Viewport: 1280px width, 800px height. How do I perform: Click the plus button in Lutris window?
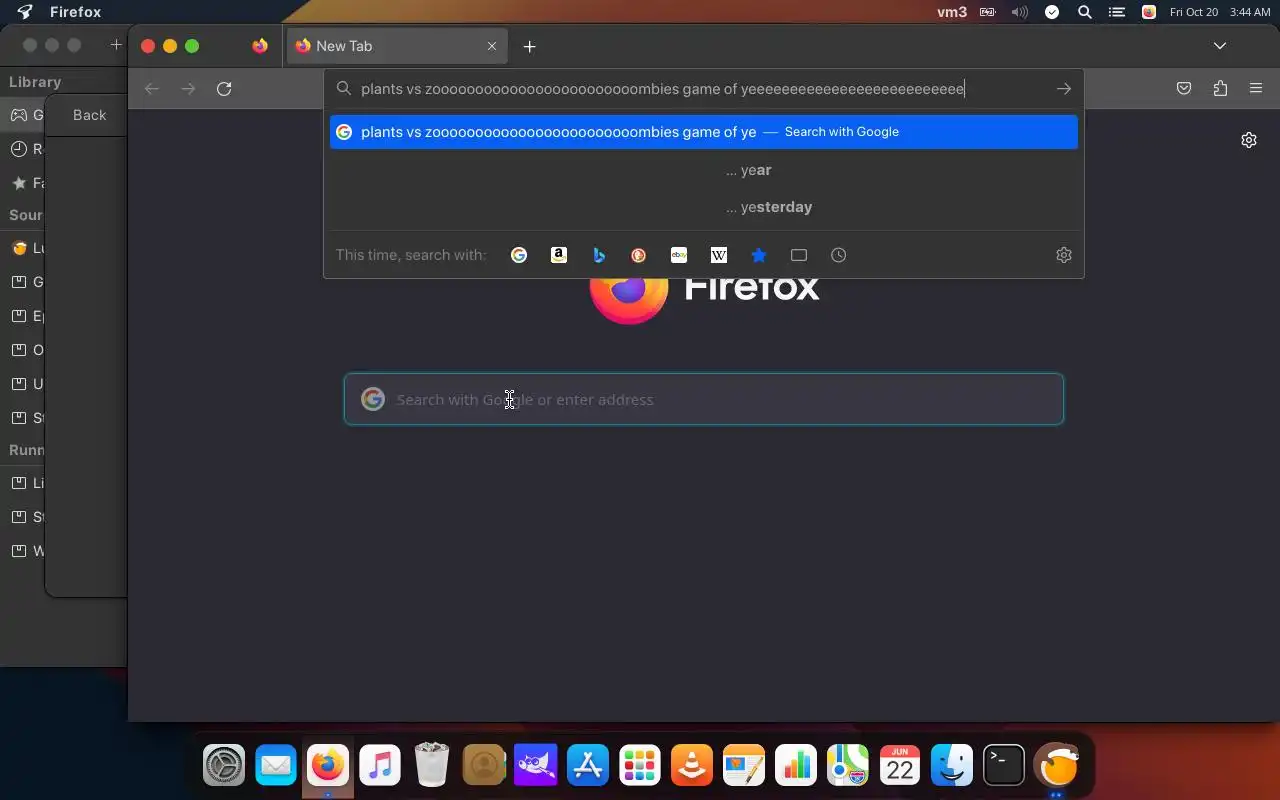coord(116,45)
